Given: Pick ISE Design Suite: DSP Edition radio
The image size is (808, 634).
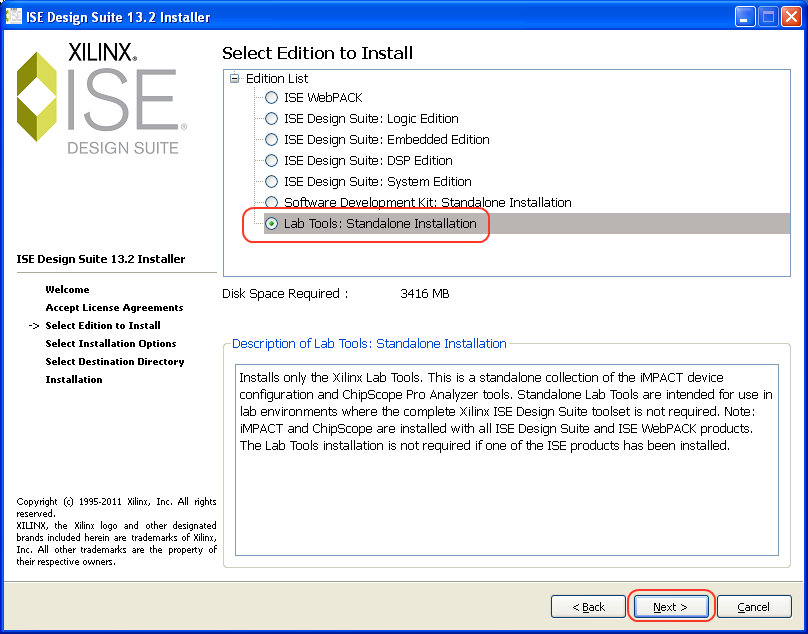Looking at the screenshot, I should (x=271, y=161).
